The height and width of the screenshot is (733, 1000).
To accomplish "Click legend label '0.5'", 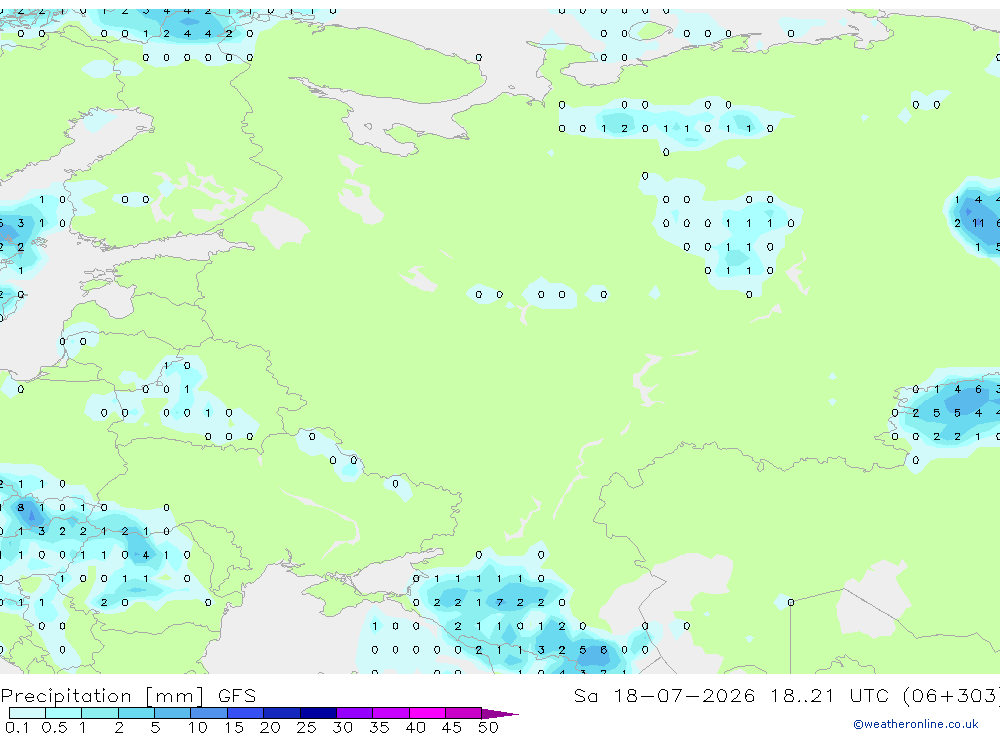I will (54, 727).
